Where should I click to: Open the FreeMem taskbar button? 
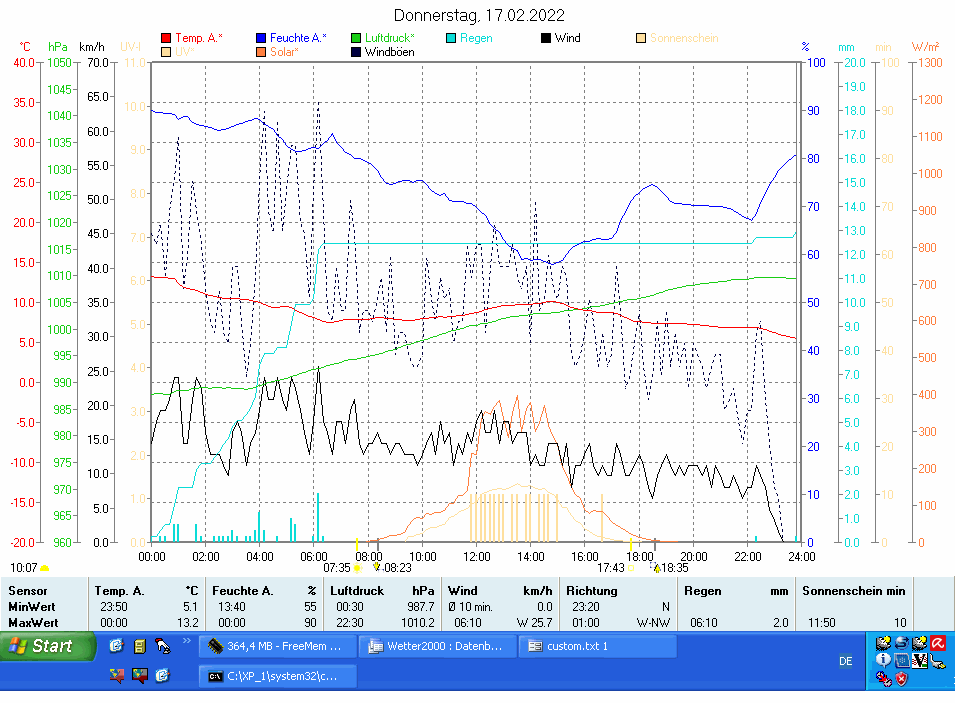click(x=276, y=646)
